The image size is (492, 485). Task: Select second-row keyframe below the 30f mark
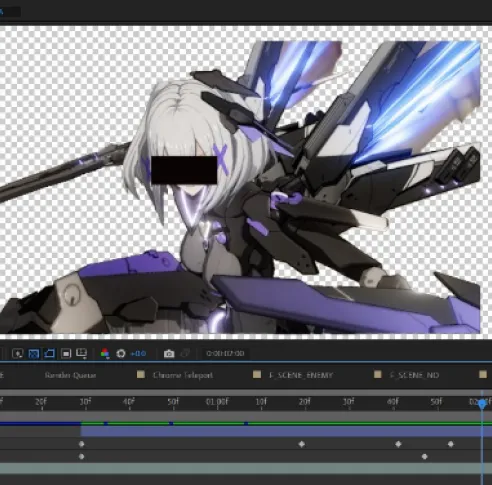(x=81, y=457)
